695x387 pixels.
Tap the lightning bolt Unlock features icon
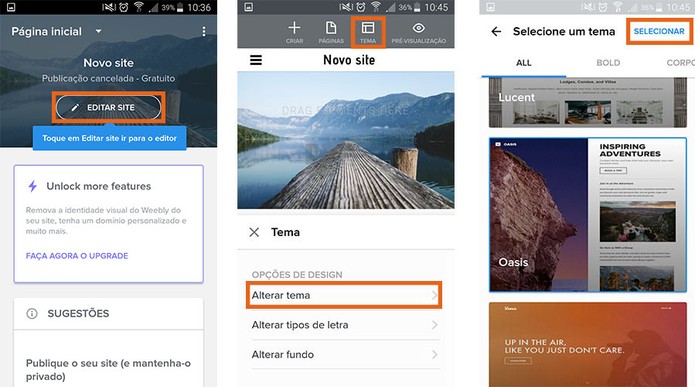tap(32, 186)
